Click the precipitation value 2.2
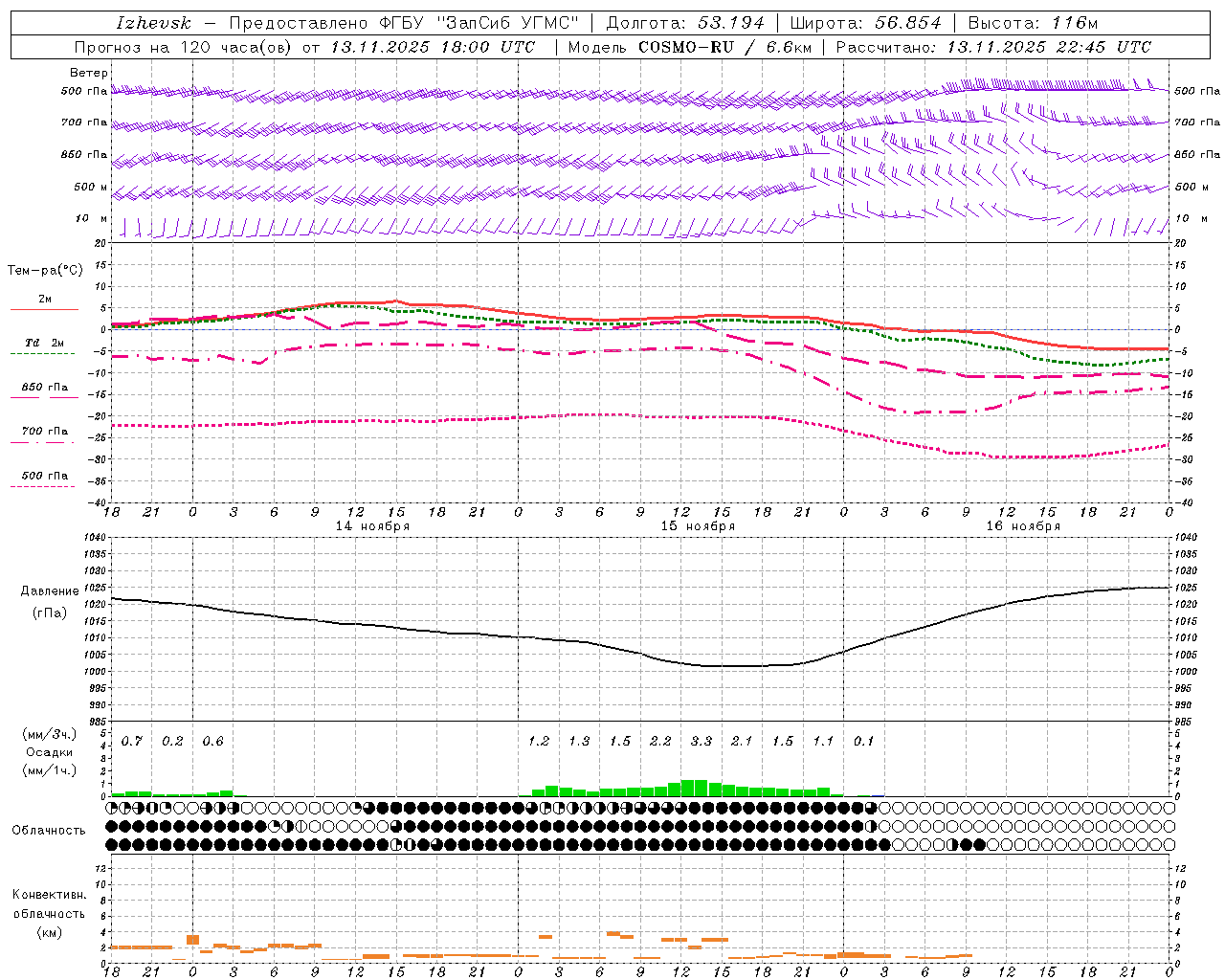This screenshot has height=980, width=1225. [x=660, y=742]
